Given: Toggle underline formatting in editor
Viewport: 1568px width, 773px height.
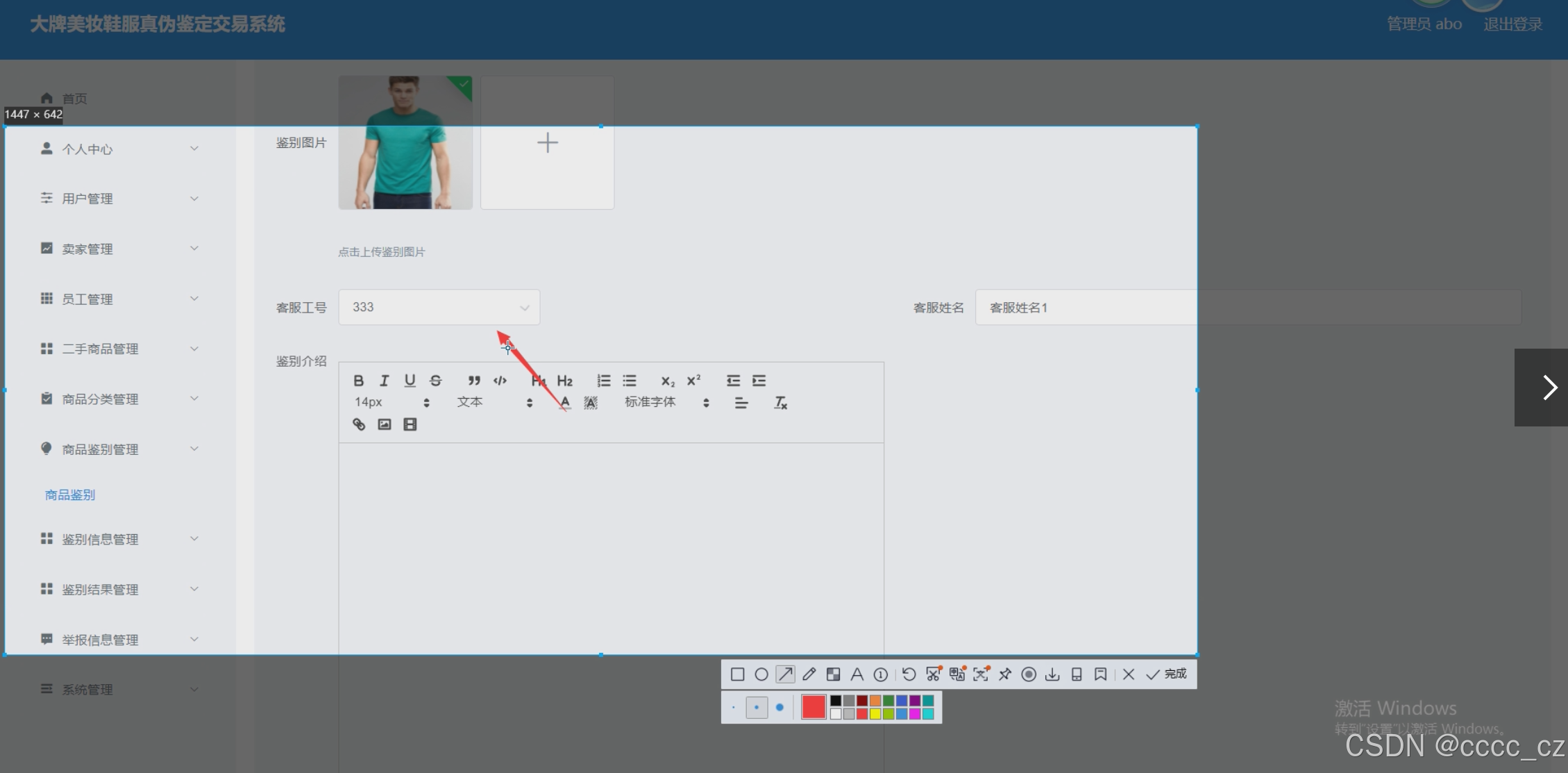Looking at the screenshot, I should 410,381.
